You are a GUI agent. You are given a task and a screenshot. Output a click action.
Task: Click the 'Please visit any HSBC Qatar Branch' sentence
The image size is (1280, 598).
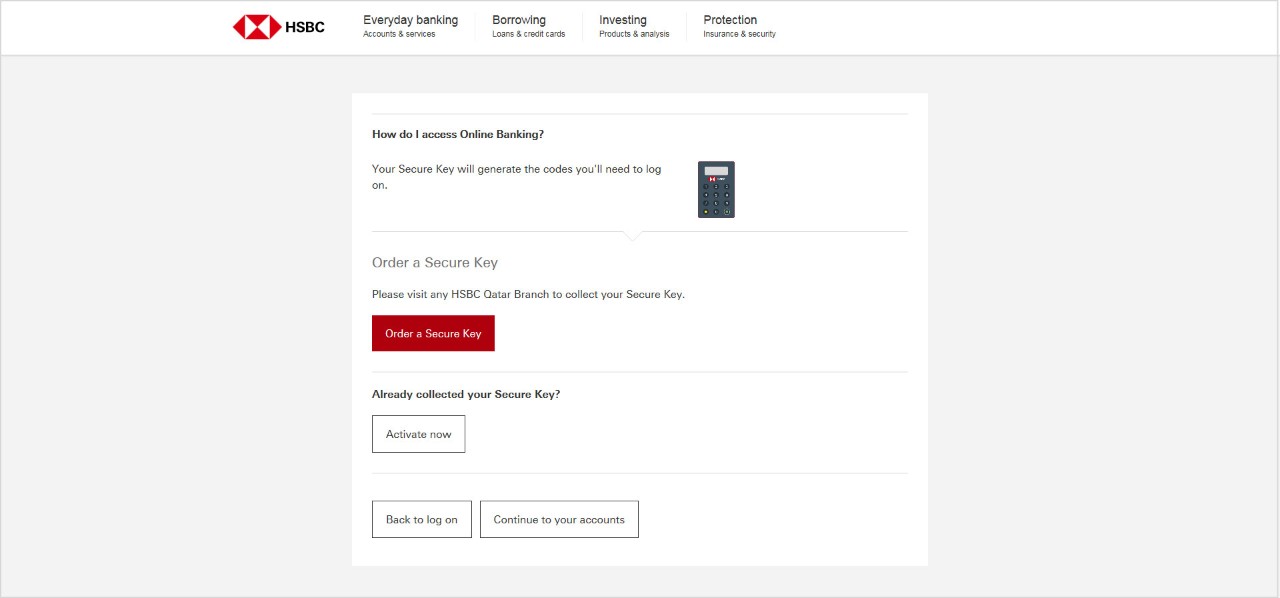(528, 295)
